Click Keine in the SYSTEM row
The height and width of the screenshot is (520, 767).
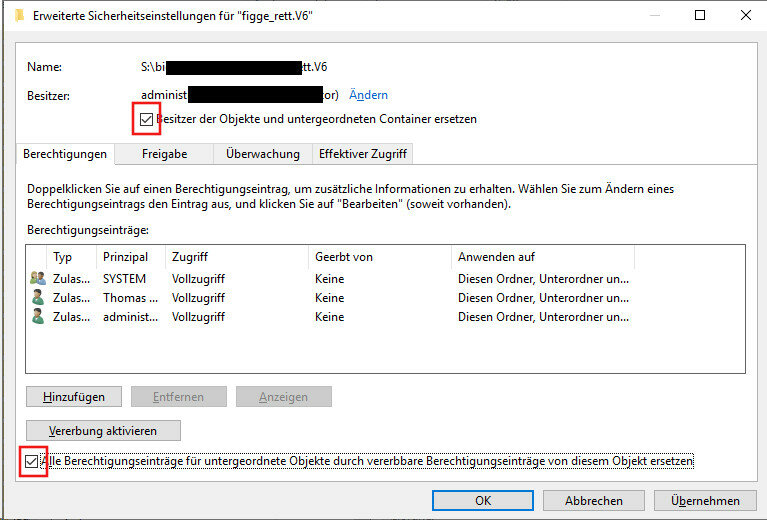[329, 279]
